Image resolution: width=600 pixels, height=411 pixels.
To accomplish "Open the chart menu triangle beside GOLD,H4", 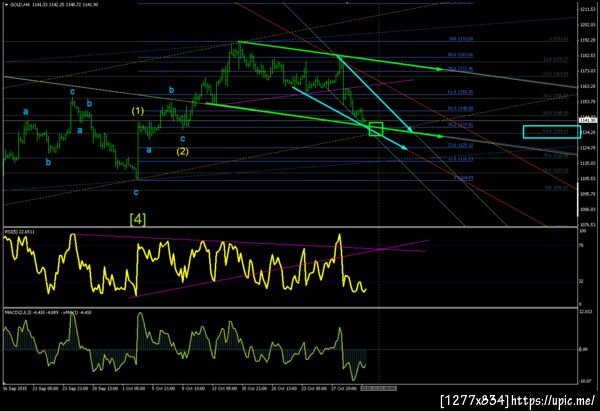I will coord(7,5).
